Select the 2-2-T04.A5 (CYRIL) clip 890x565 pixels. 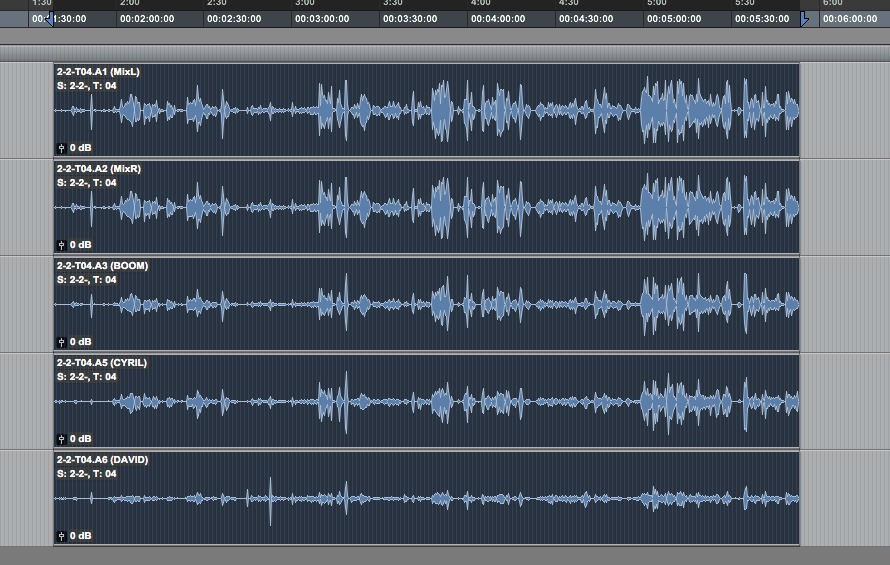click(x=101, y=363)
